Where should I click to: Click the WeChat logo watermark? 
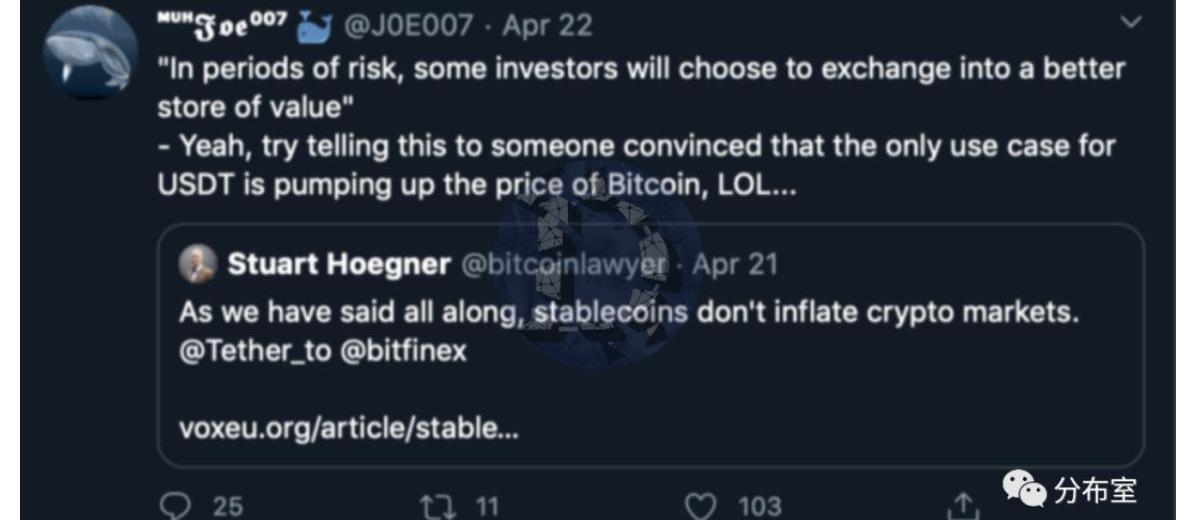tap(1026, 489)
